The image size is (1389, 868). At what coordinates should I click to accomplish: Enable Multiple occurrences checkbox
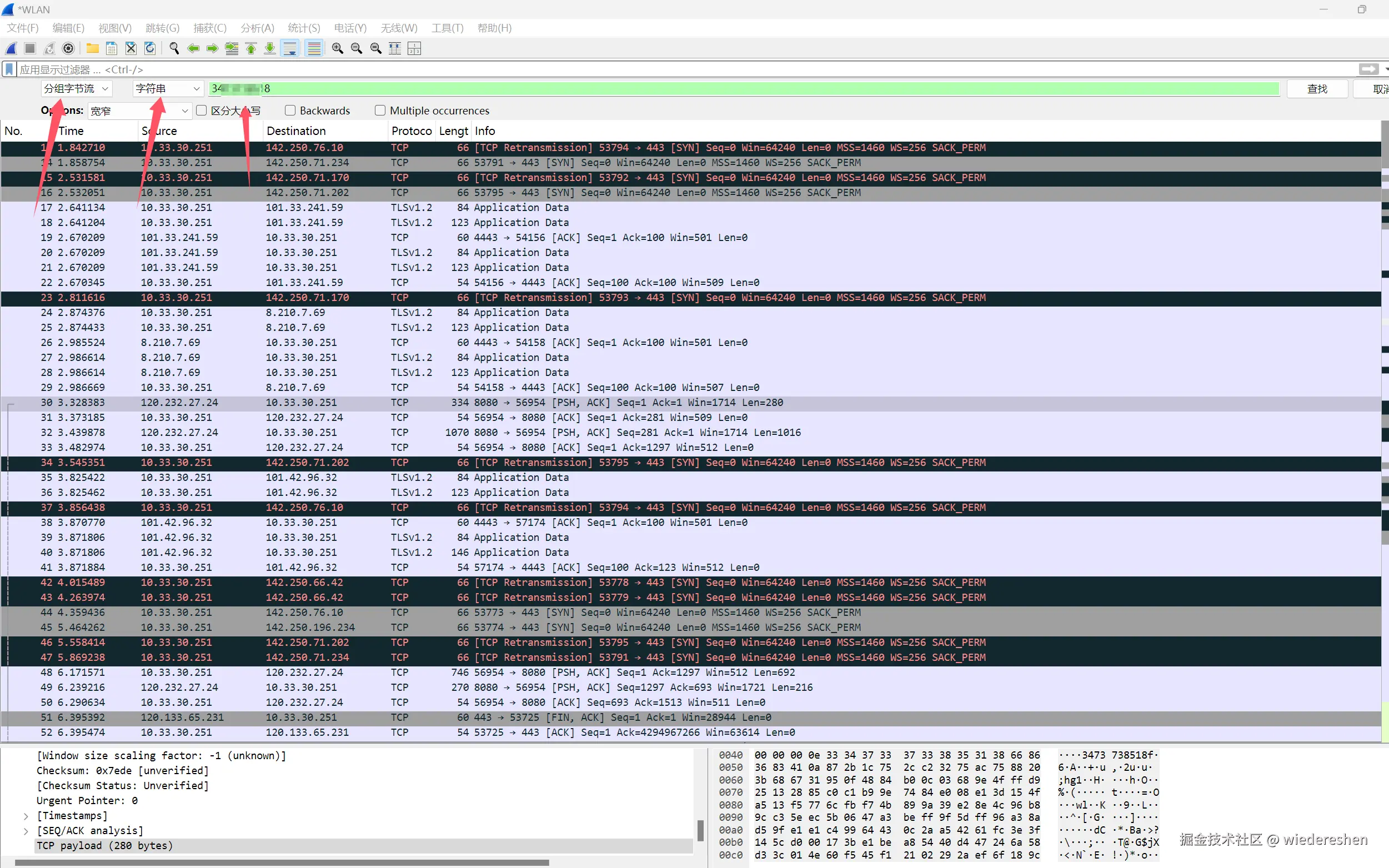click(x=380, y=110)
